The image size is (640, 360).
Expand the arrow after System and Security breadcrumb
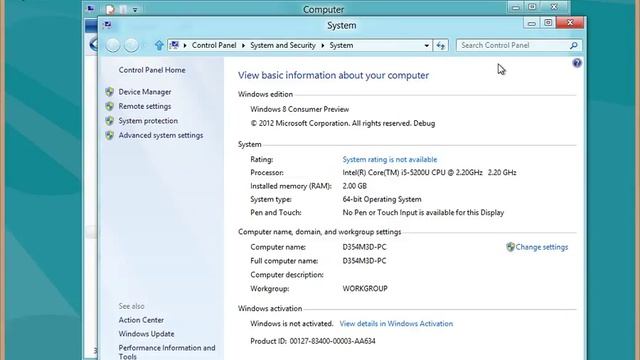pyautogui.click(x=322, y=45)
